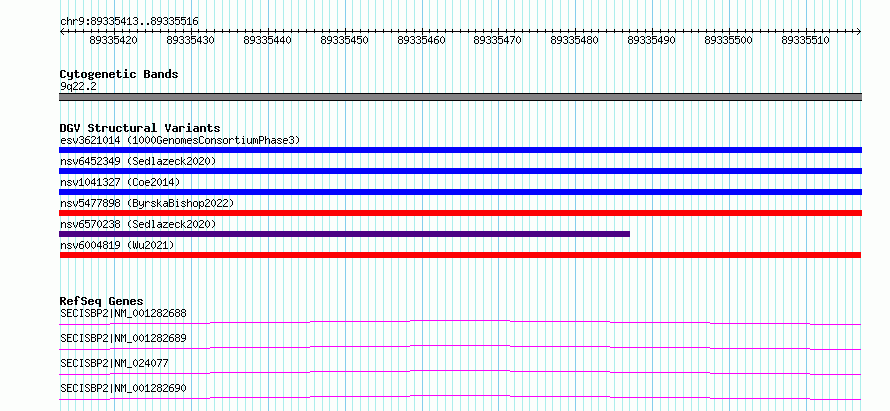The width and height of the screenshot is (890, 411).
Task: Open variant nsv6452349 label
Action: click(138, 161)
